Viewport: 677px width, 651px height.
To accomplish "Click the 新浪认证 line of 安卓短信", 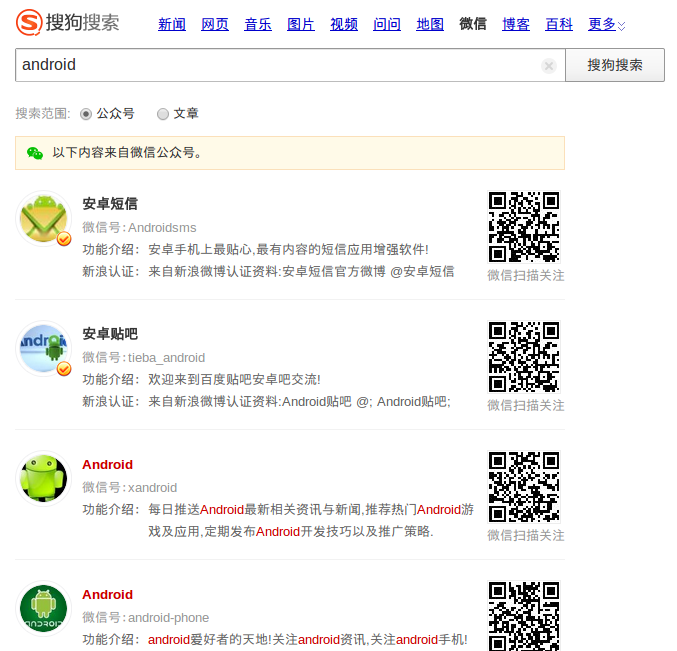I will (x=269, y=272).
